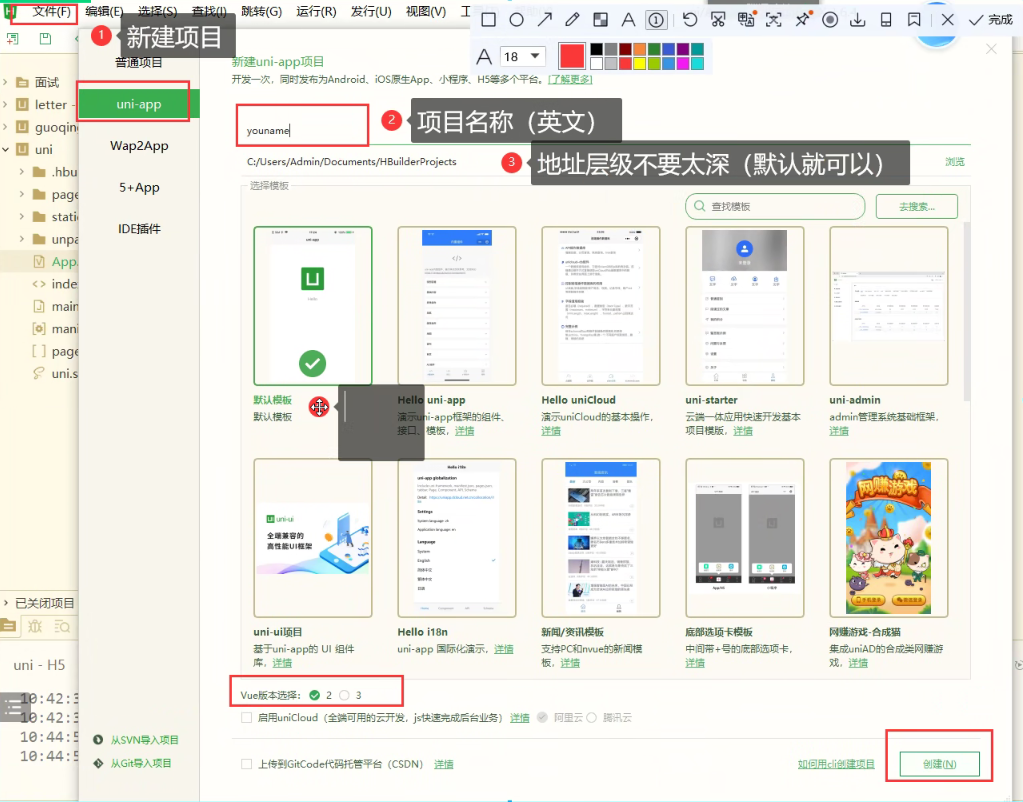Screen dimensions: 1023x802
Task: Start screen recording with record icon
Action: pos(830,20)
